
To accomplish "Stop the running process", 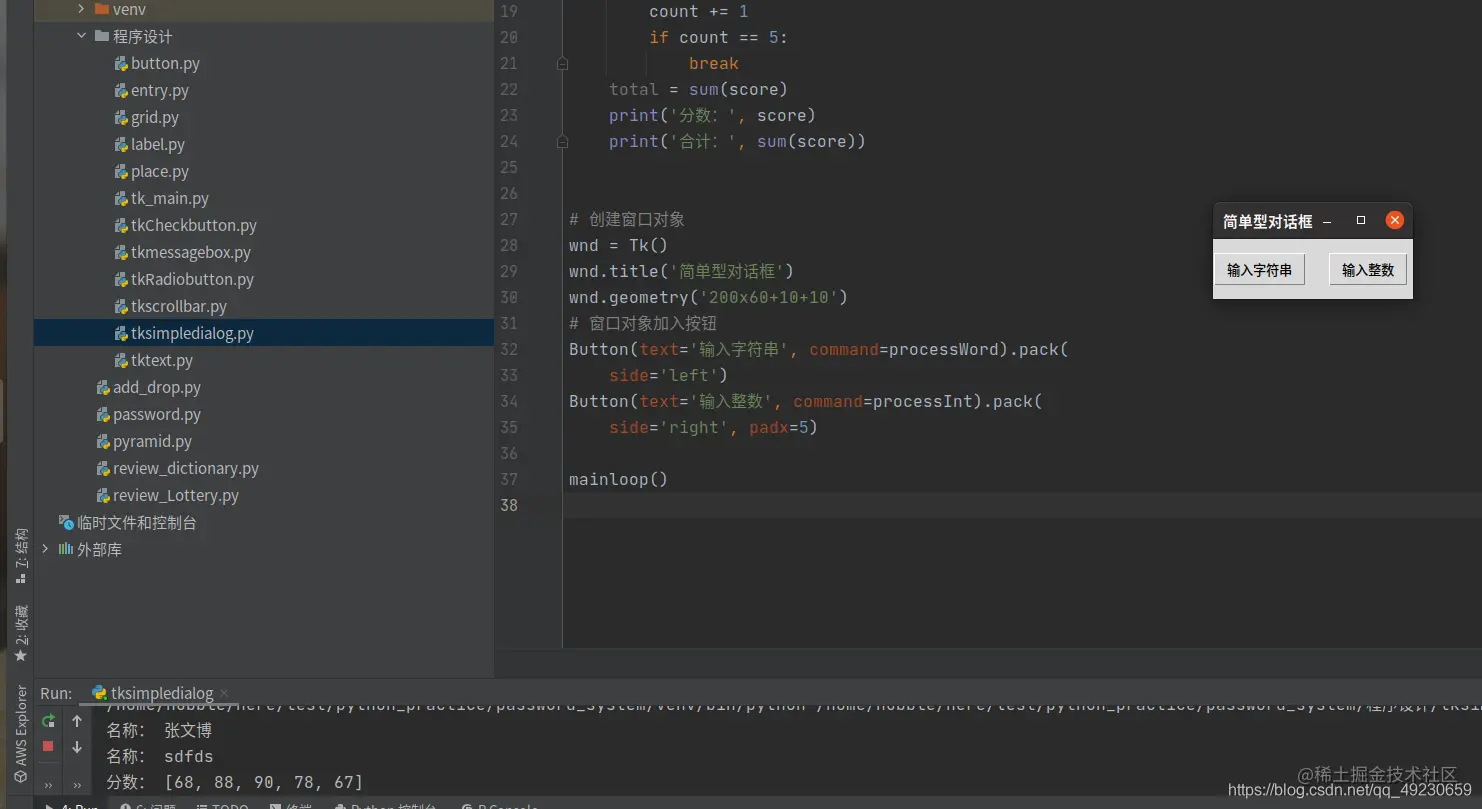I will [48, 746].
